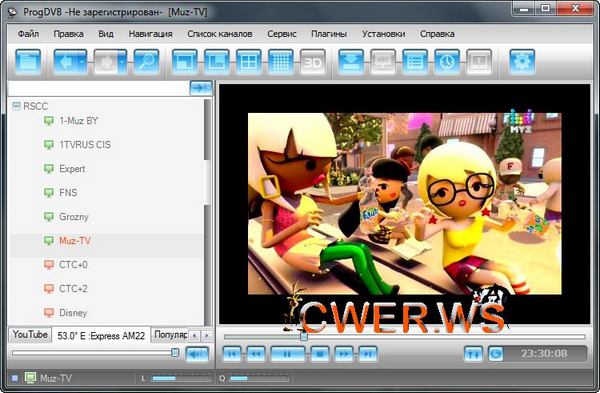The image size is (600, 393).
Task: Click the arrow button beside search field
Action: (201, 88)
